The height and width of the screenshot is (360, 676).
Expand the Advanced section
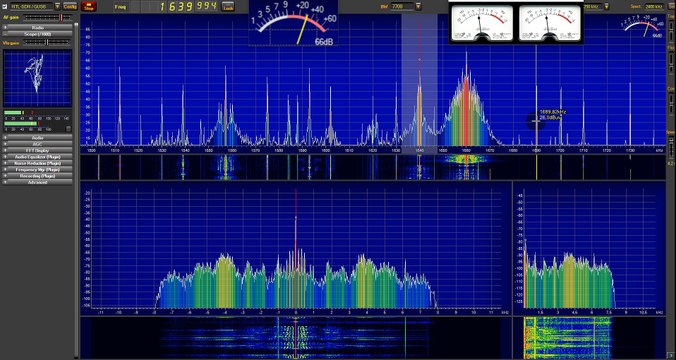tap(38, 182)
